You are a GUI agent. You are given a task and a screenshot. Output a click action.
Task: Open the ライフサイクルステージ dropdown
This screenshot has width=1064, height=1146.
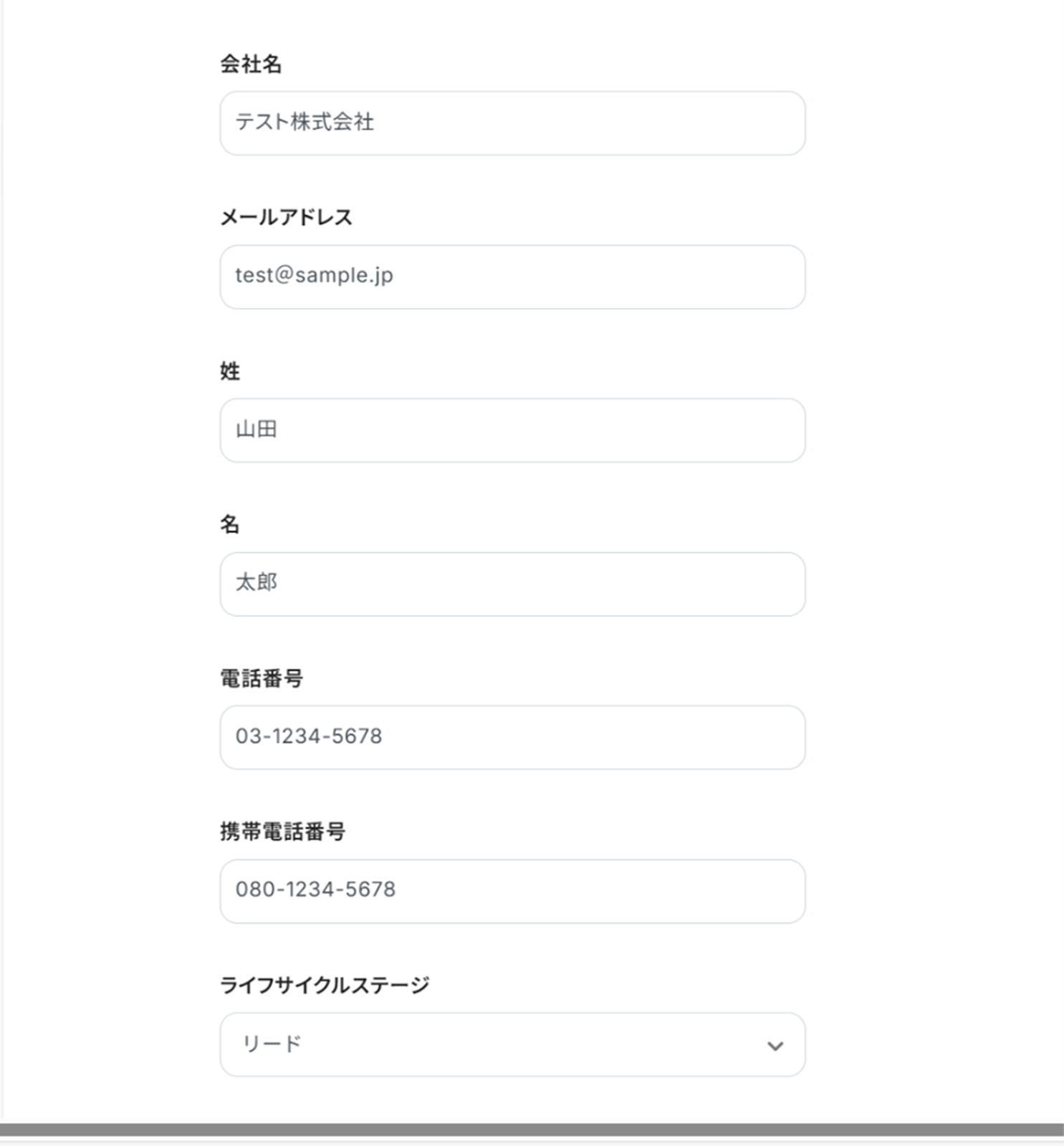click(x=512, y=1044)
